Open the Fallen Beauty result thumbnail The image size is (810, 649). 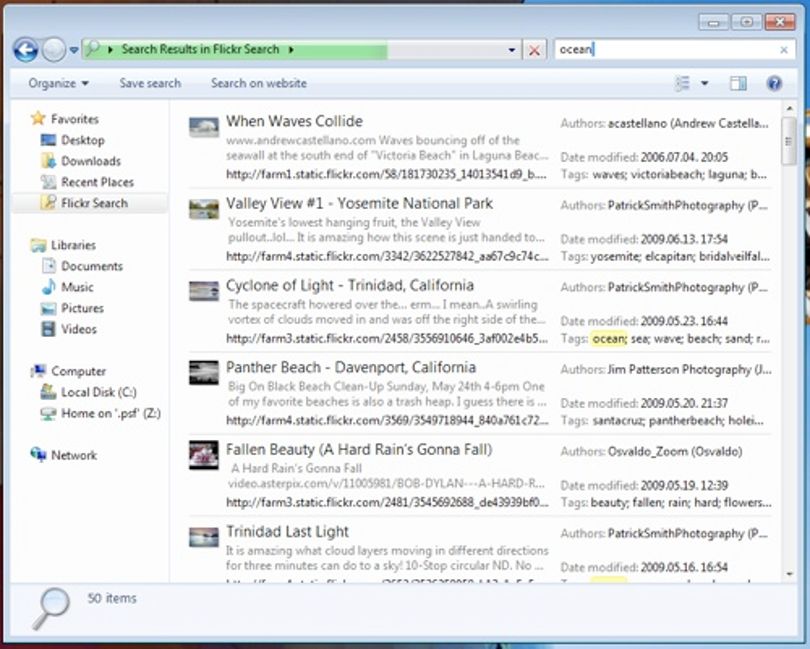coord(204,455)
